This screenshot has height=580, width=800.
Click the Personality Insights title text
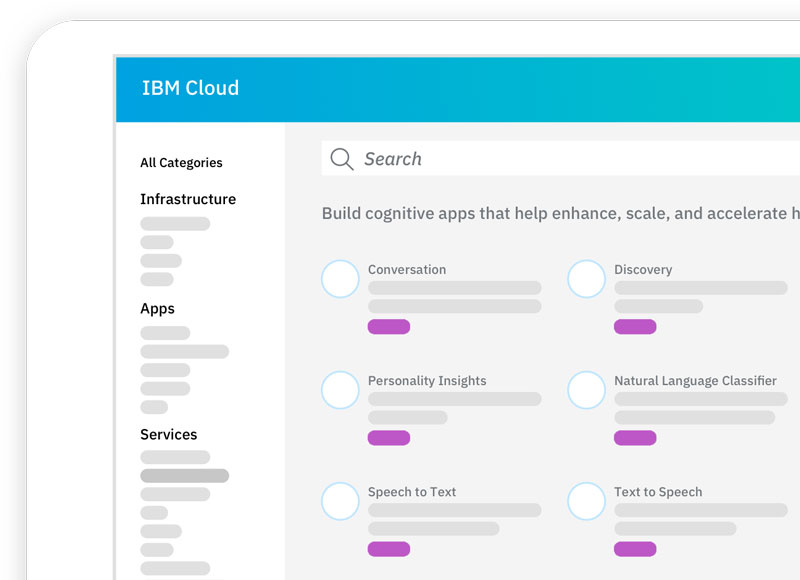(x=427, y=381)
